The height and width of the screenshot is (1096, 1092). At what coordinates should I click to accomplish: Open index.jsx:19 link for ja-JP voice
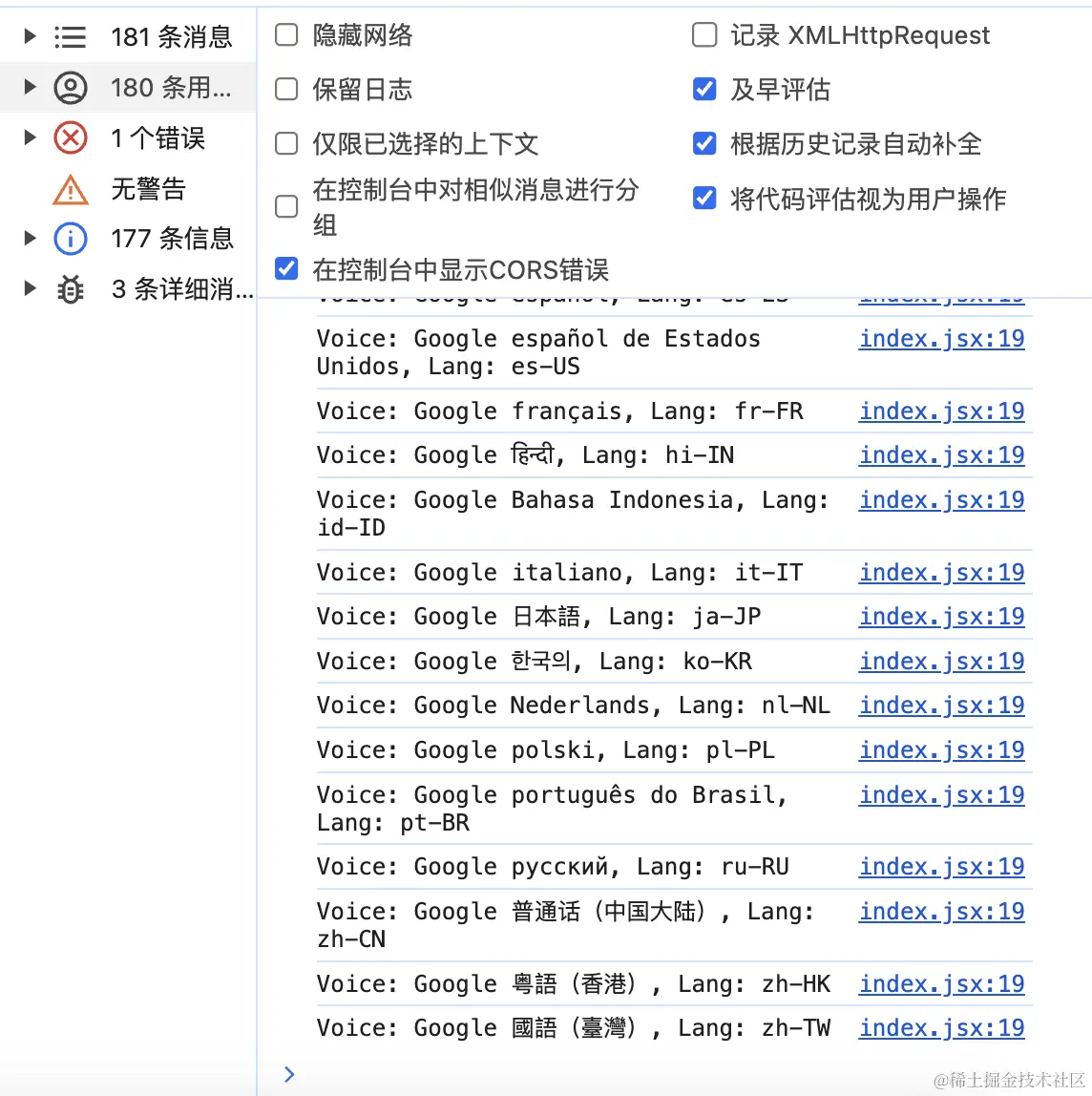click(x=942, y=617)
